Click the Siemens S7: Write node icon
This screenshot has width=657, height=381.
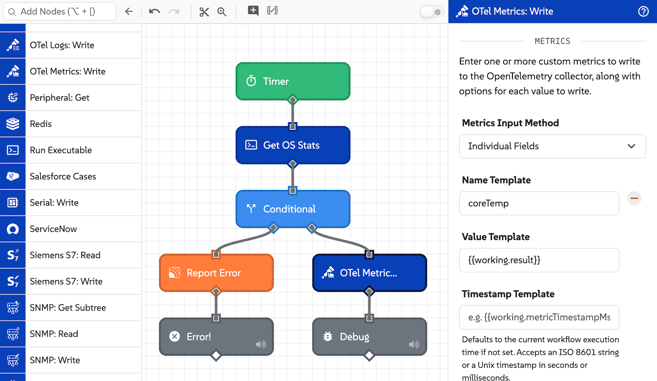click(x=13, y=281)
